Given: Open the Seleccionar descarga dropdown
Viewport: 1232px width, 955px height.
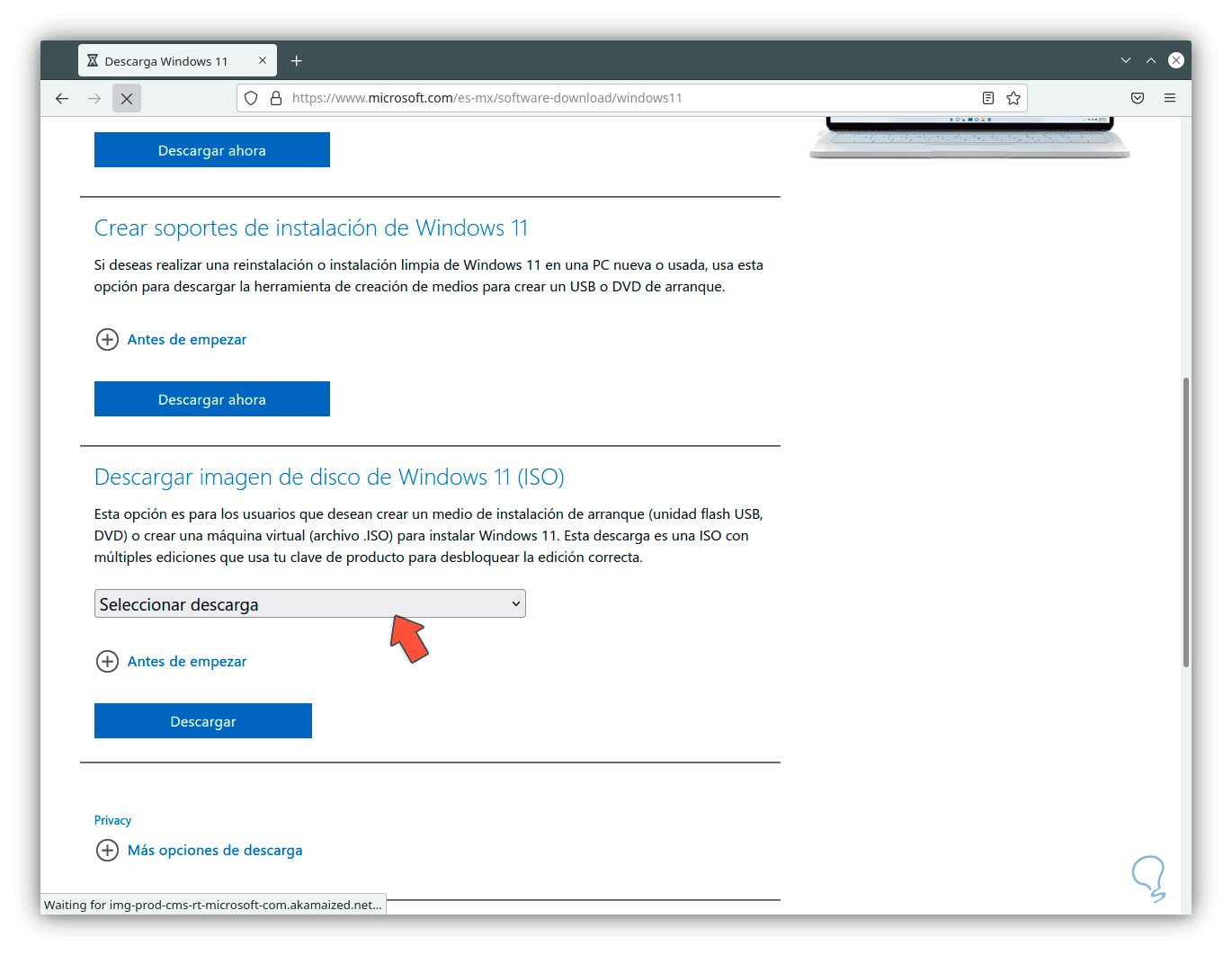Looking at the screenshot, I should point(310,603).
